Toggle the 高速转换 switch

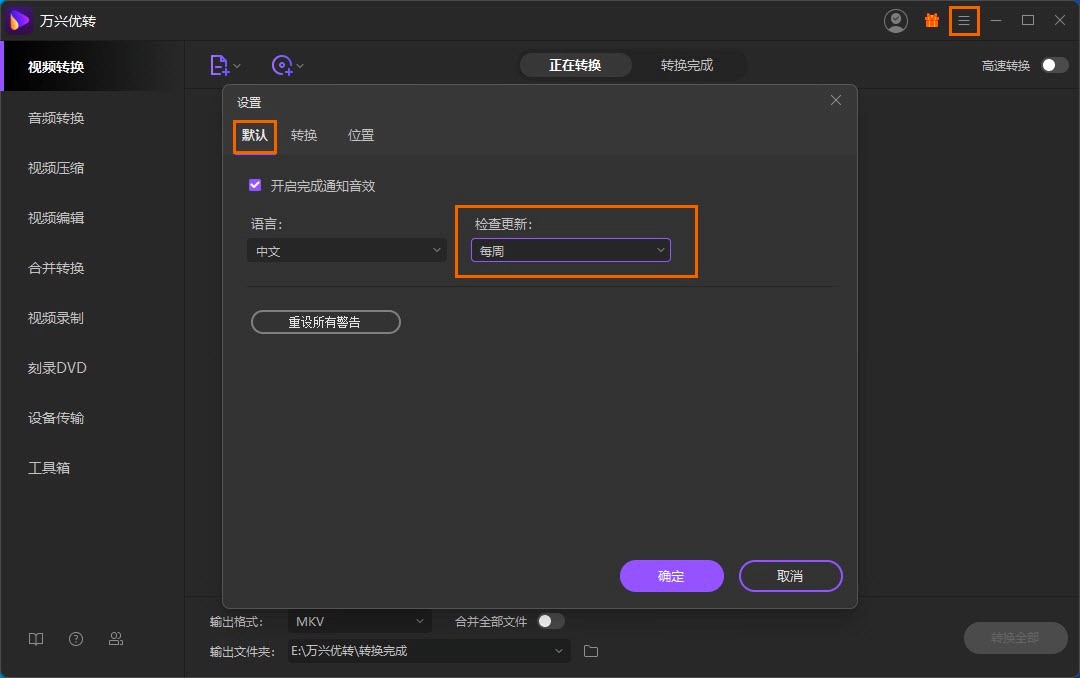coord(1054,66)
